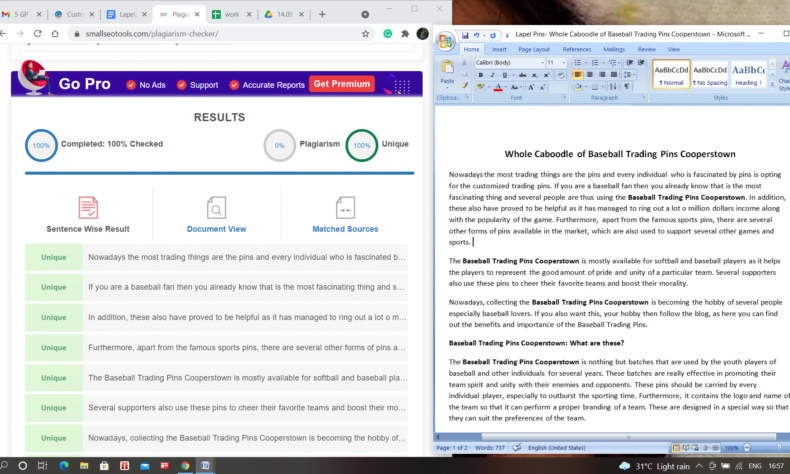
Task: Click the text Highlight Color button
Action: [481, 87]
